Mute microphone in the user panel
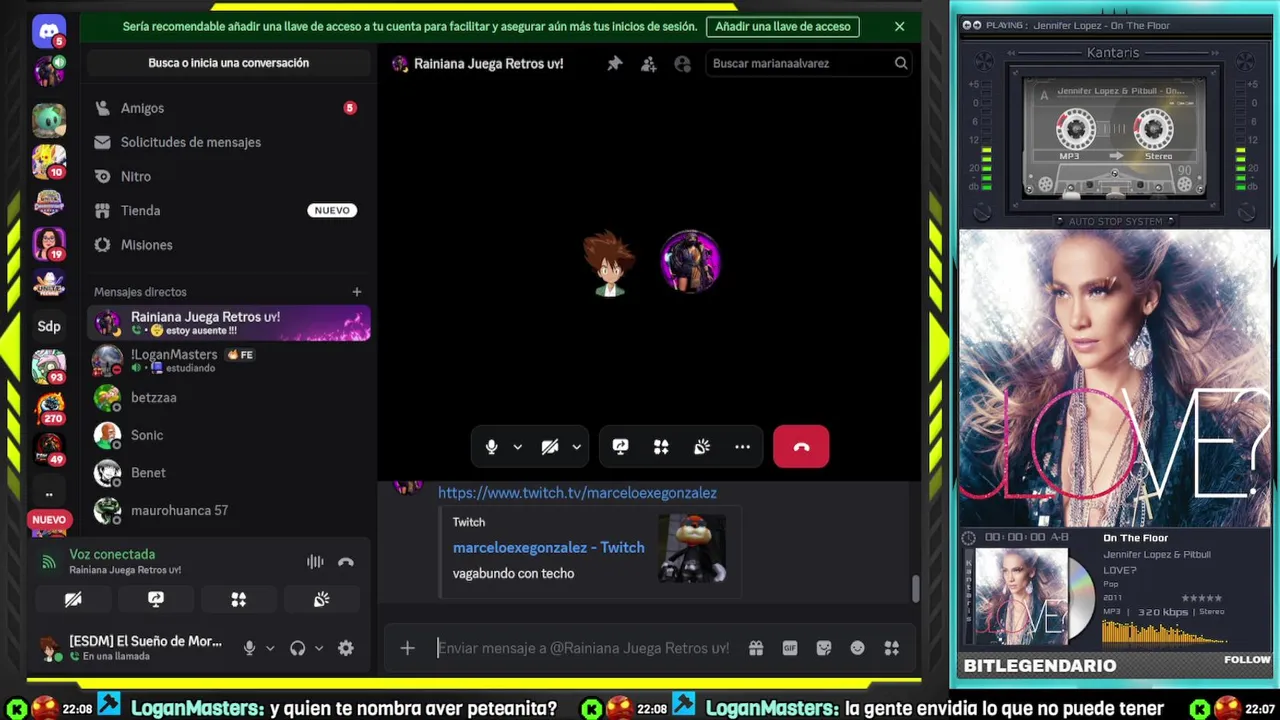This screenshot has width=1280, height=720. (249, 648)
